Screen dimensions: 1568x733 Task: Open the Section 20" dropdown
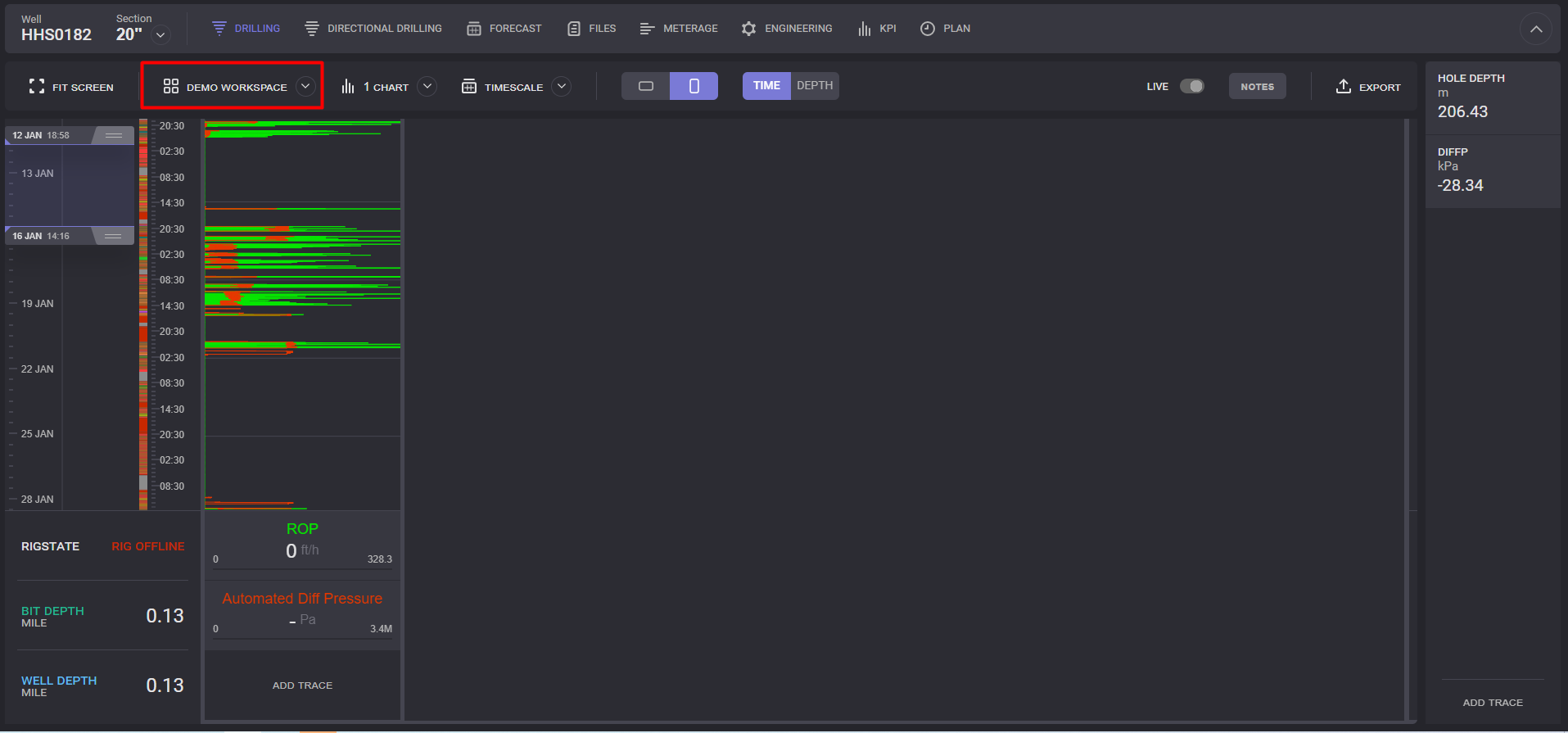click(x=160, y=35)
